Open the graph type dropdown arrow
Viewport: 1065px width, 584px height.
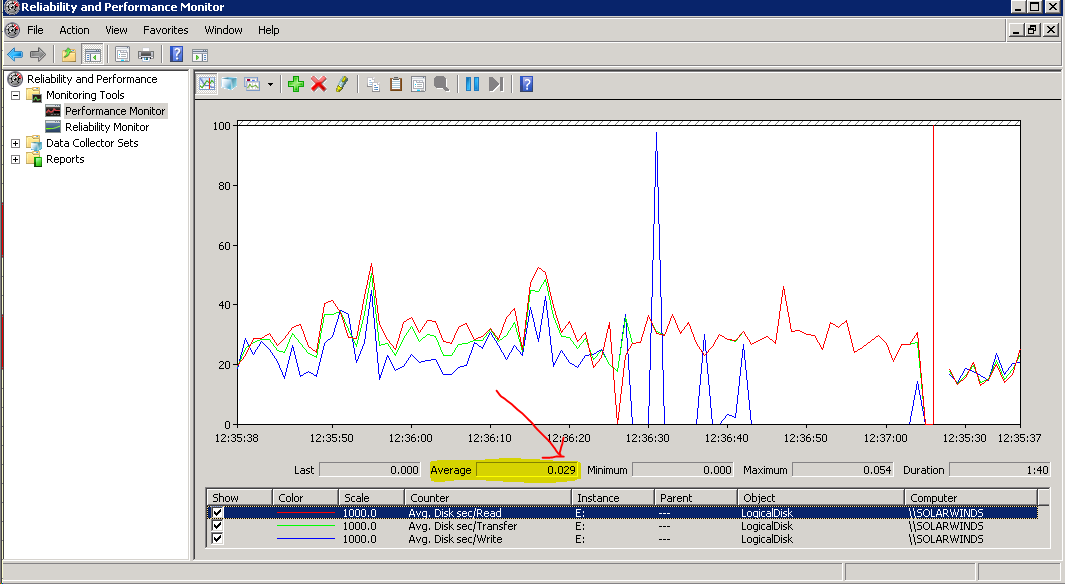point(270,84)
